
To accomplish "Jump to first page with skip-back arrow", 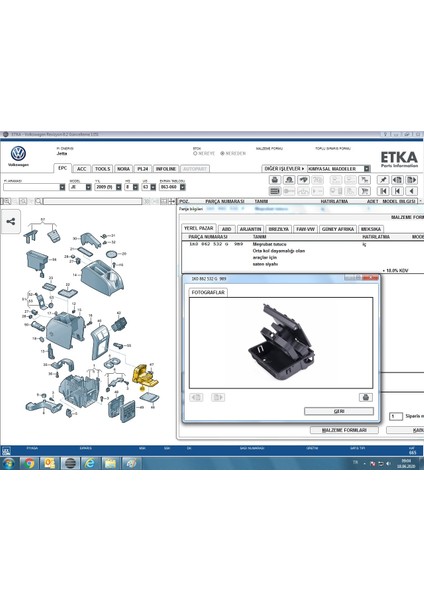I will pos(383,191).
